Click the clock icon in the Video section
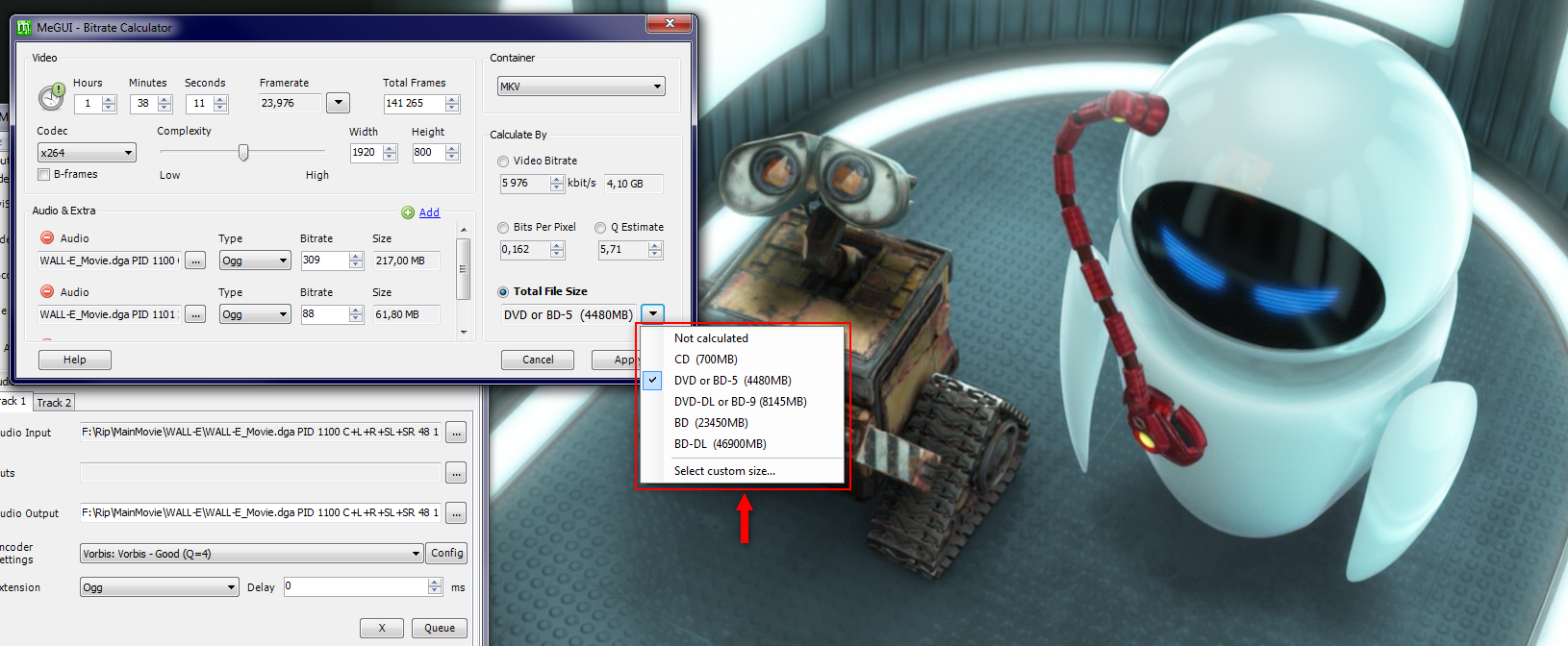 pos(51,97)
